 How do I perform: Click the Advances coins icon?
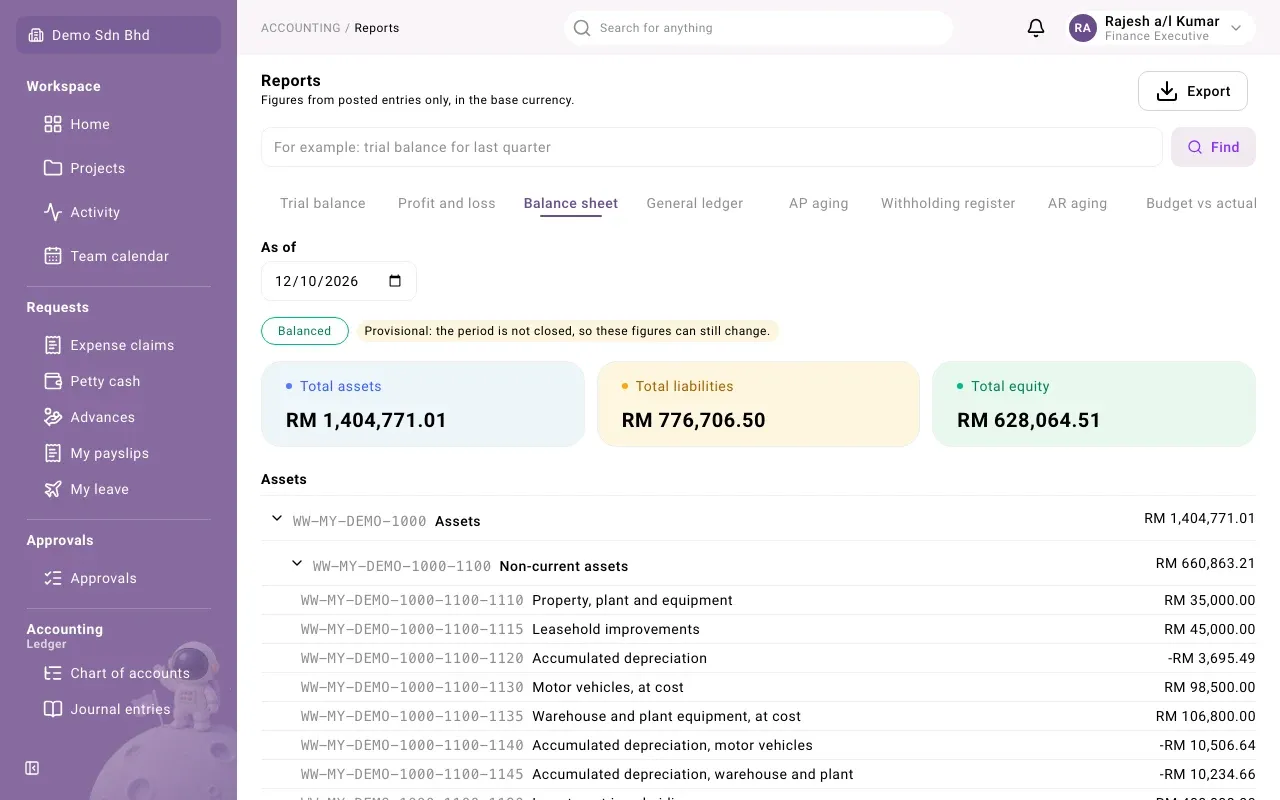(x=53, y=417)
